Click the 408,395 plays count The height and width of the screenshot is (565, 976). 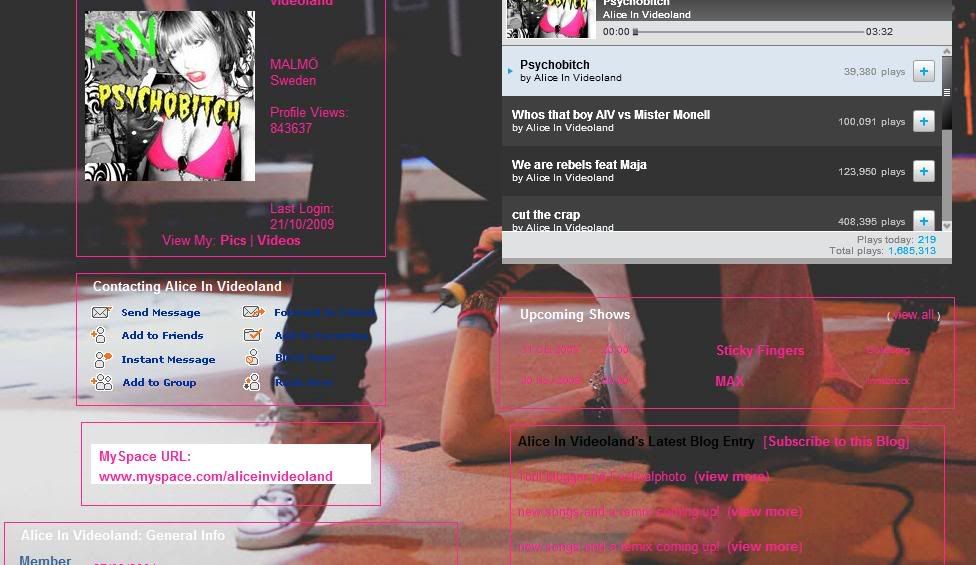[x=871, y=222]
